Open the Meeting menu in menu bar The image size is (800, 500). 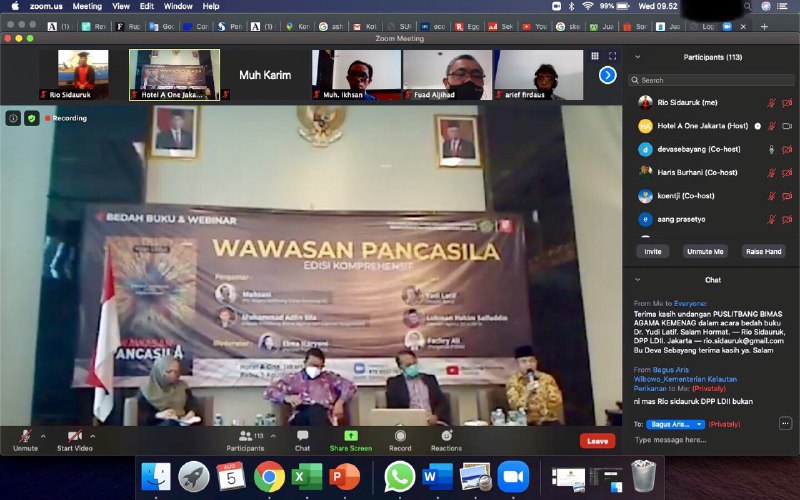pos(87,6)
